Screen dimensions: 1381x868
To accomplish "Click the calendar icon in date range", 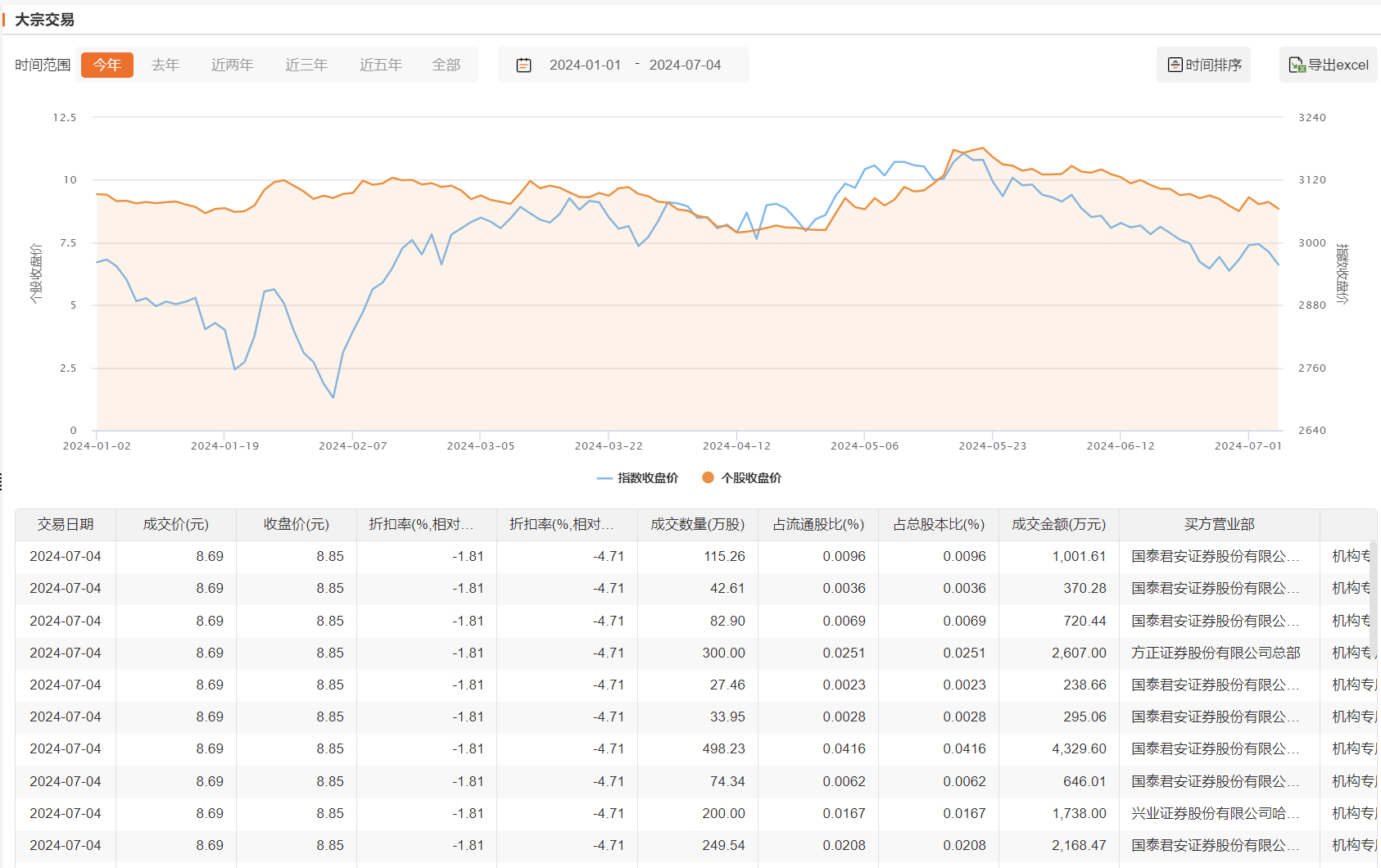I will click(x=523, y=66).
